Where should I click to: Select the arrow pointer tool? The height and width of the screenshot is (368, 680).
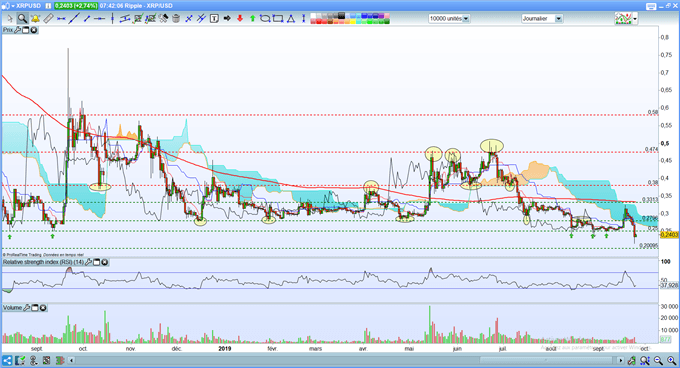pyautogui.click(x=10, y=19)
